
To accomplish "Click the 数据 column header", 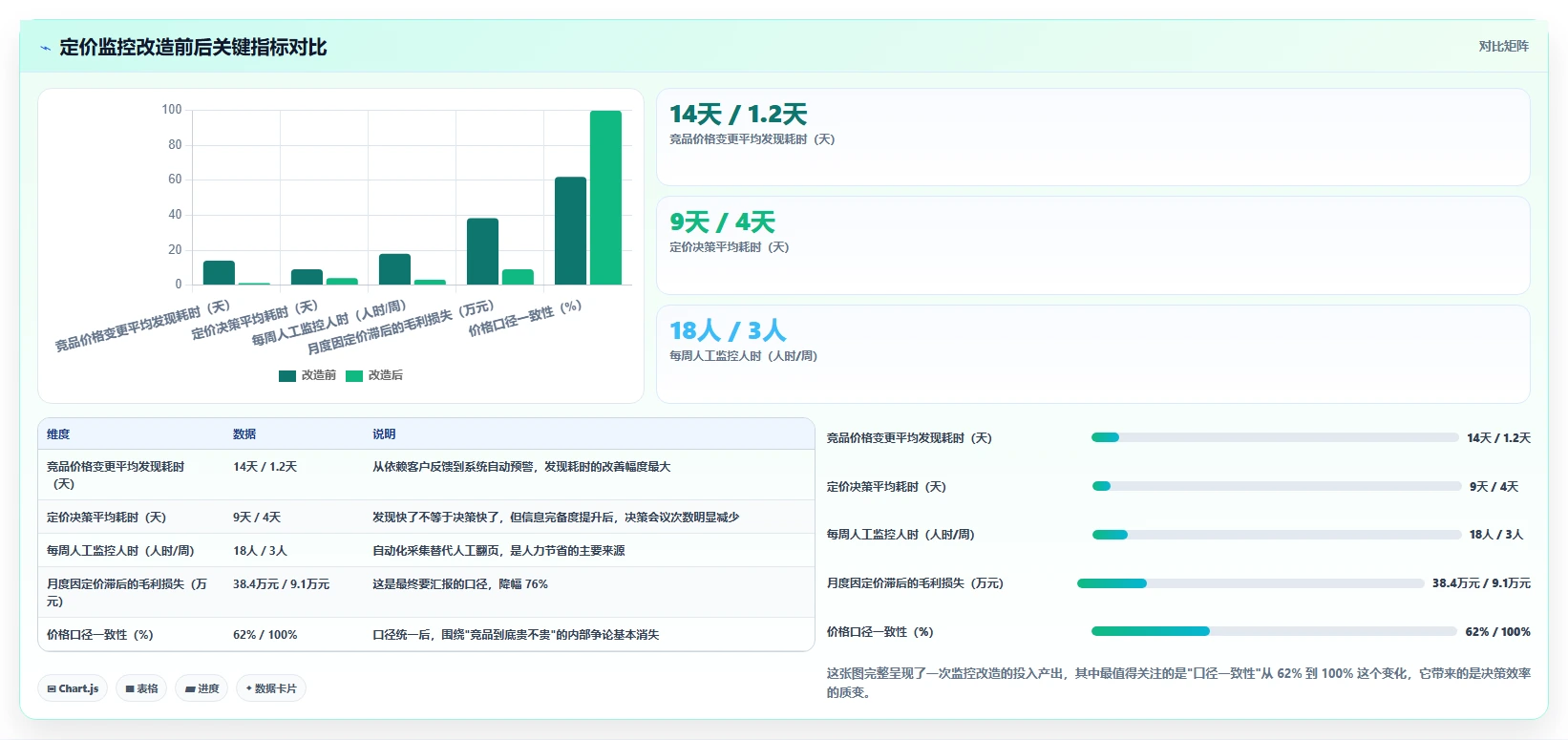I will click(244, 434).
